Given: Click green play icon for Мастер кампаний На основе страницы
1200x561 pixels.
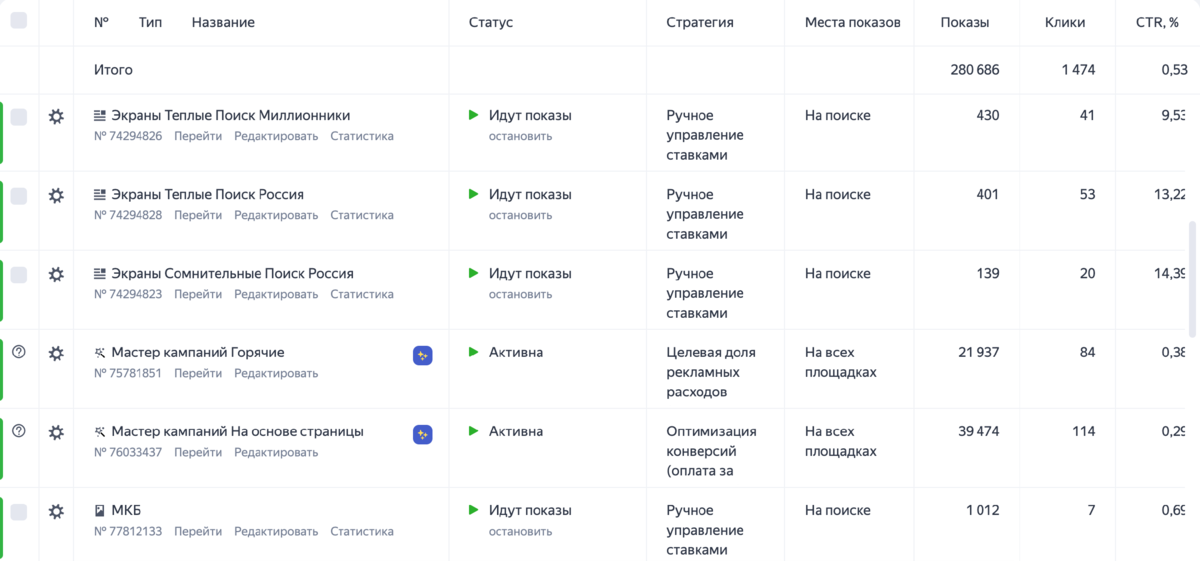Looking at the screenshot, I should point(474,431).
